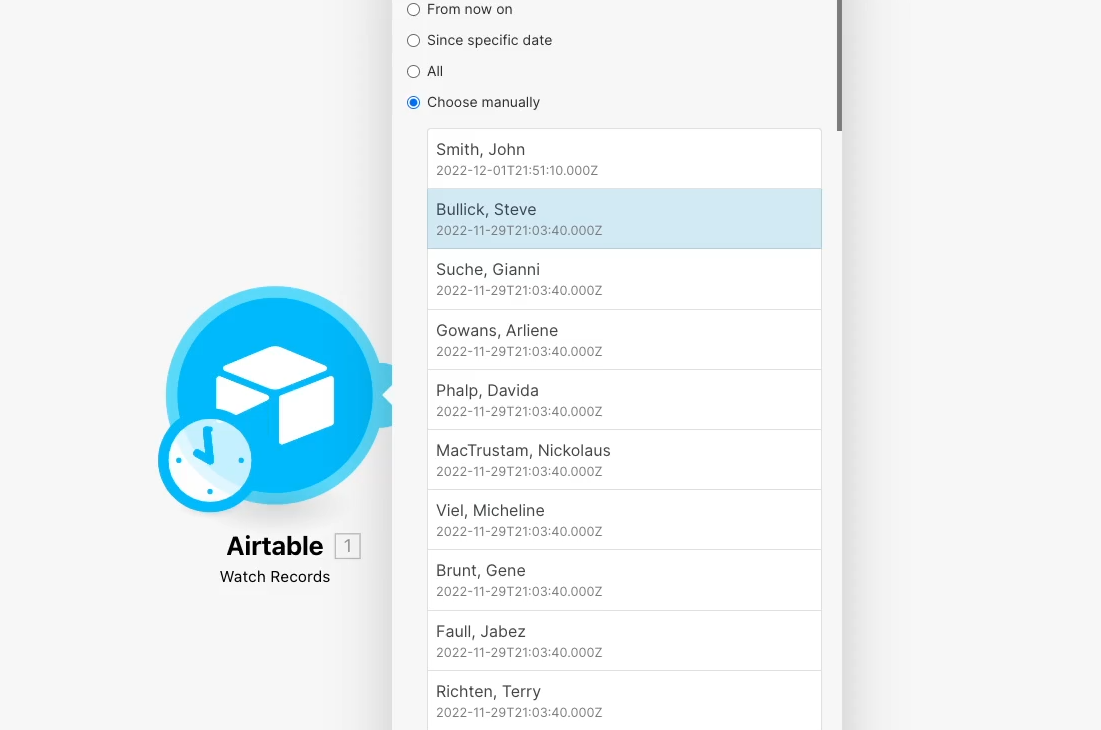
Task: Select the 'MacTrustam, Nickolaus' record
Action: (624, 460)
